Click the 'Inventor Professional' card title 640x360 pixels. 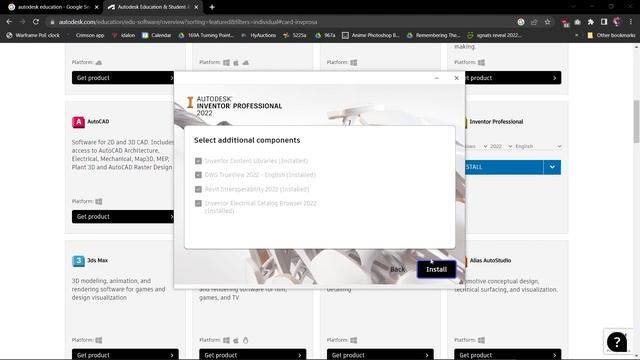496,122
